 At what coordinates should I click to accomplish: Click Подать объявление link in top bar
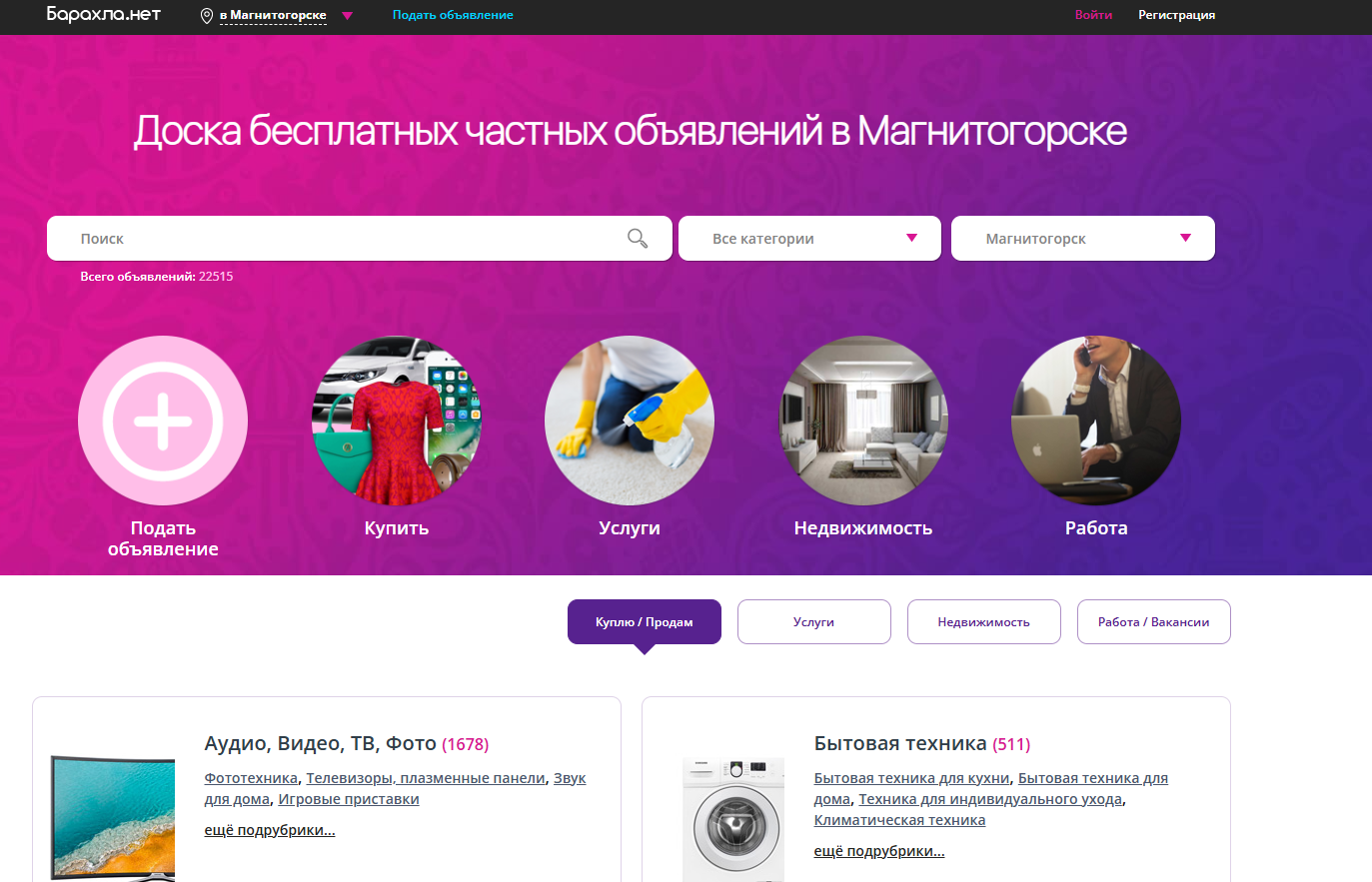[453, 15]
